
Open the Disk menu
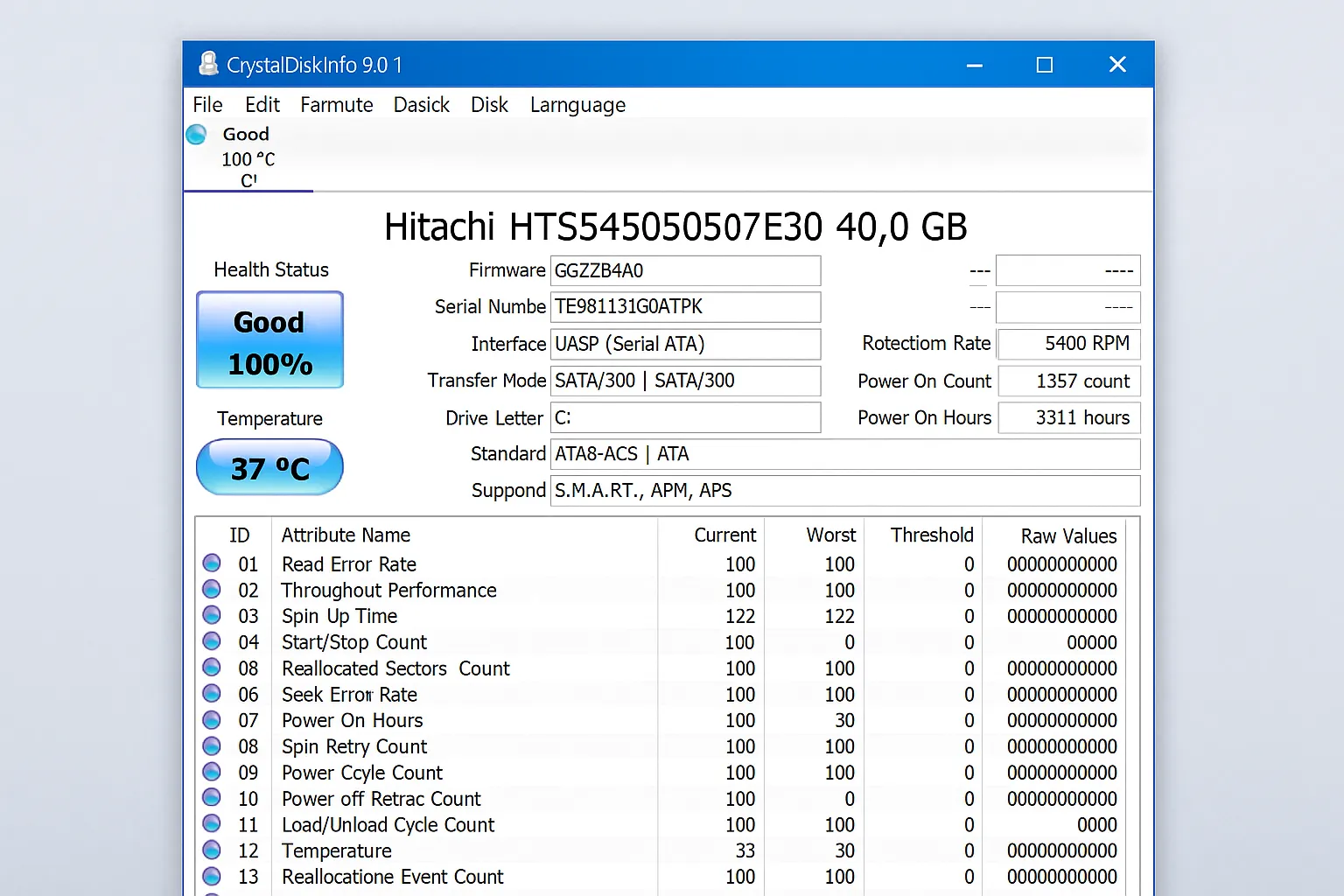click(x=489, y=105)
